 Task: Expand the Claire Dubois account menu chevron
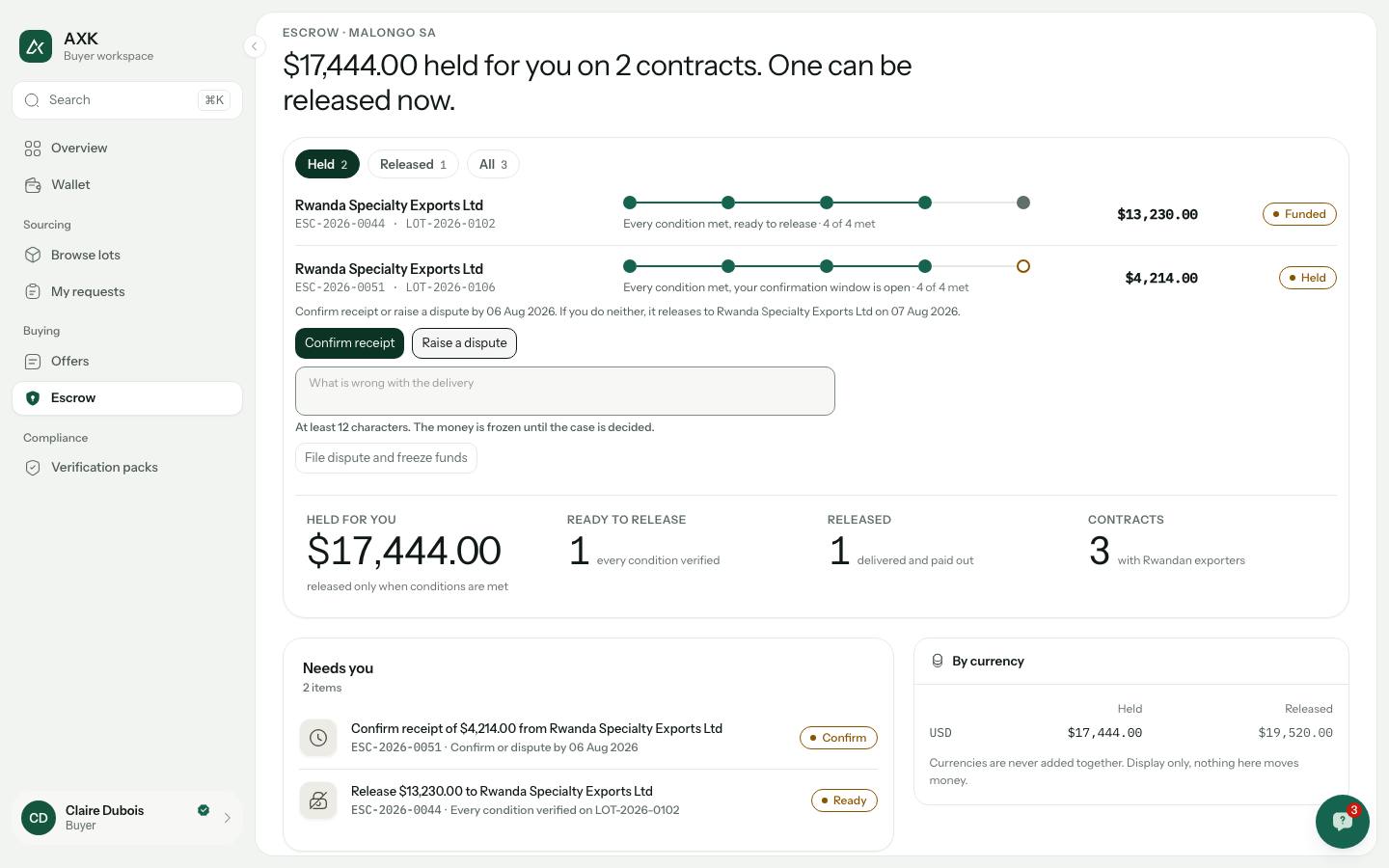click(228, 818)
